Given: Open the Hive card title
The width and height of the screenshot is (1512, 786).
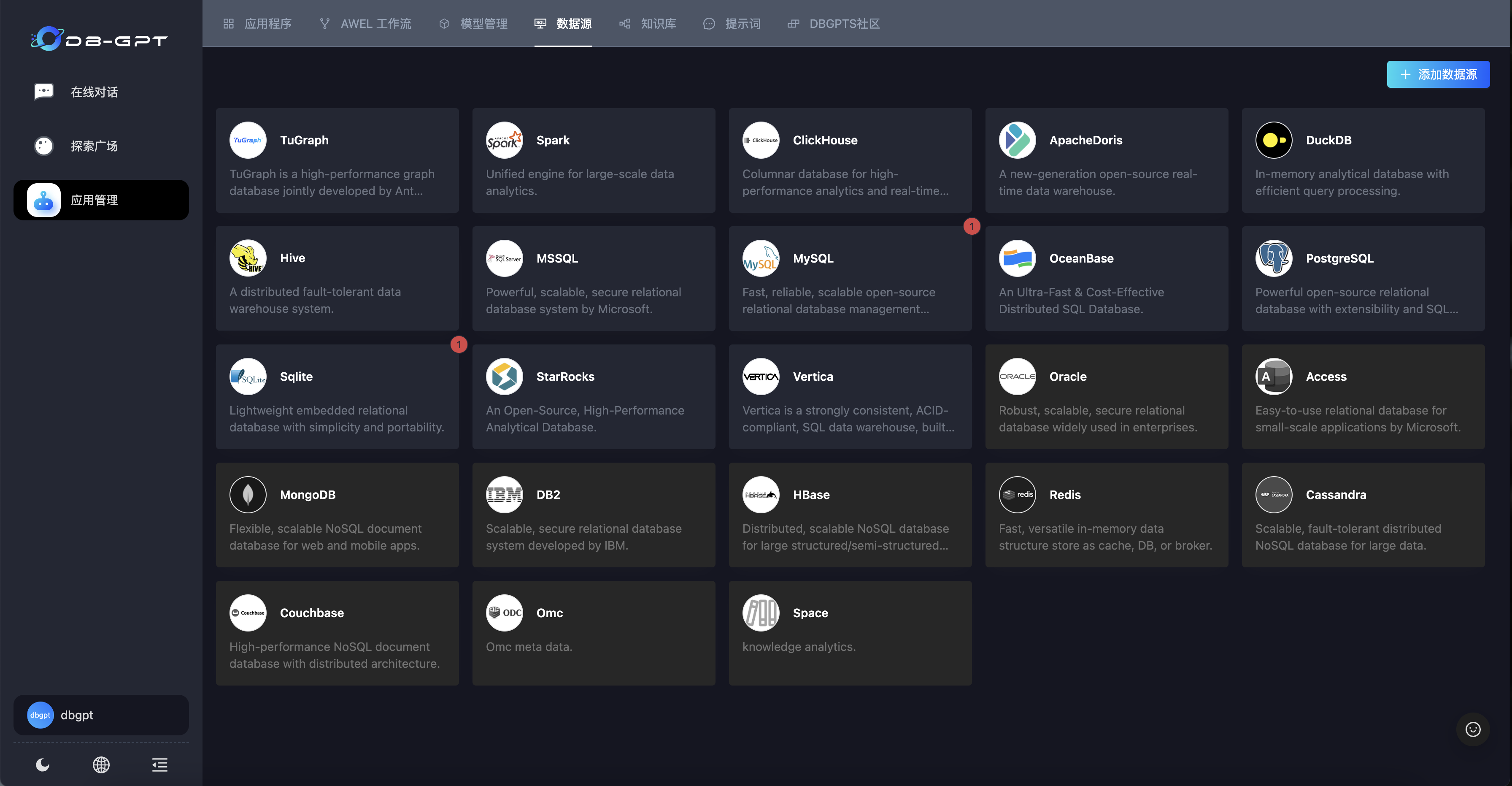Looking at the screenshot, I should 292,258.
